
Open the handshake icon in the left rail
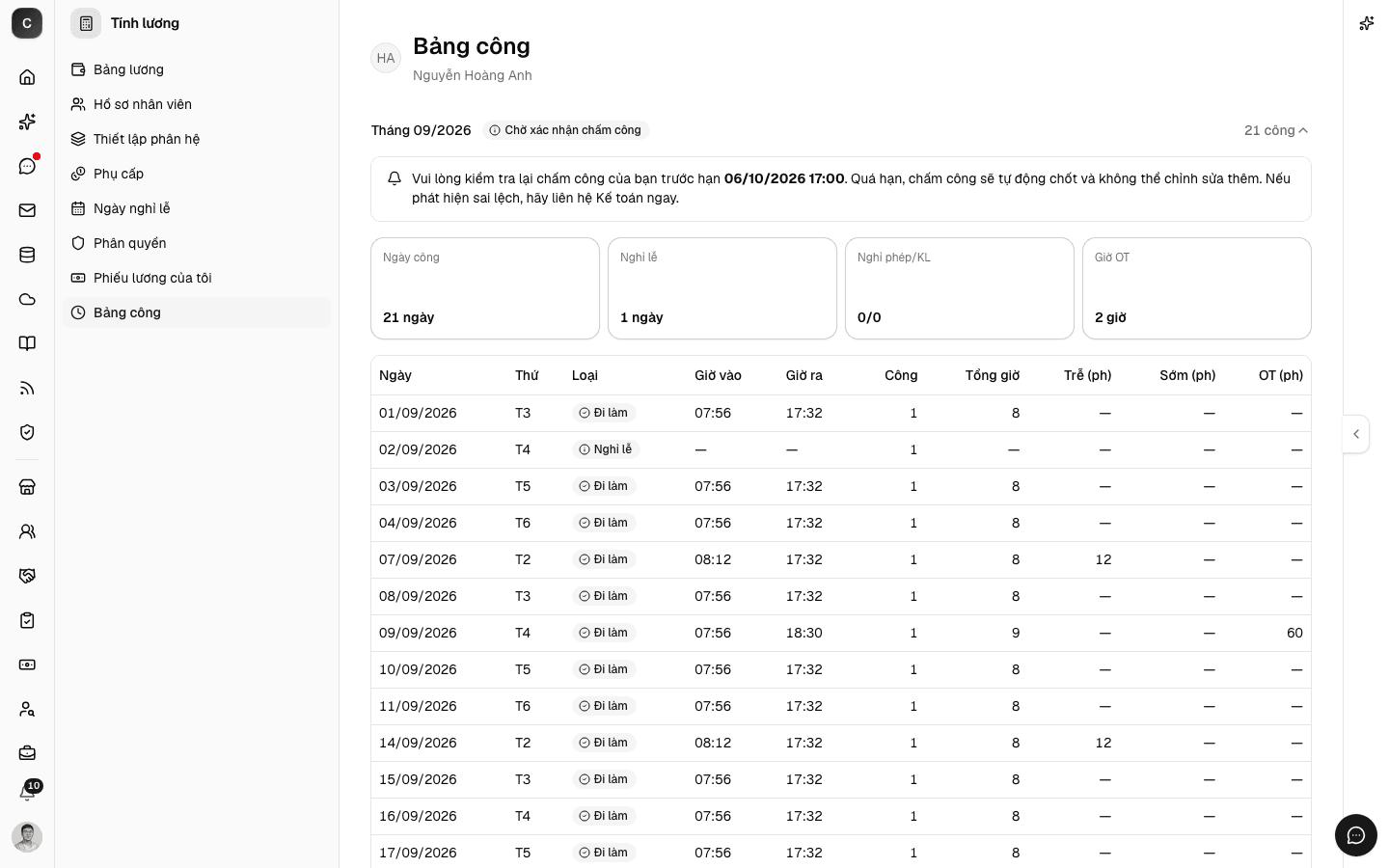(x=27, y=576)
